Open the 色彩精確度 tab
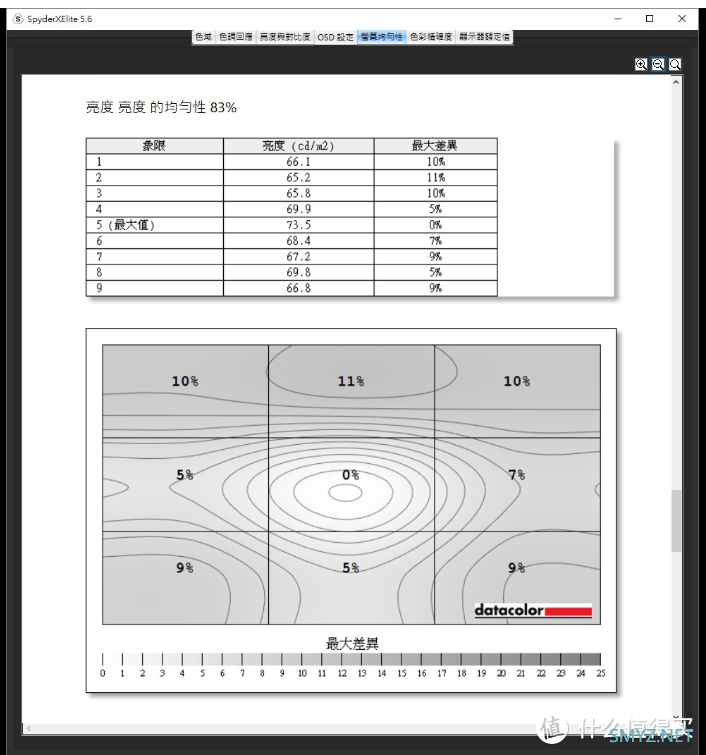Viewport: 706px width, 755px height. point(431,37)
